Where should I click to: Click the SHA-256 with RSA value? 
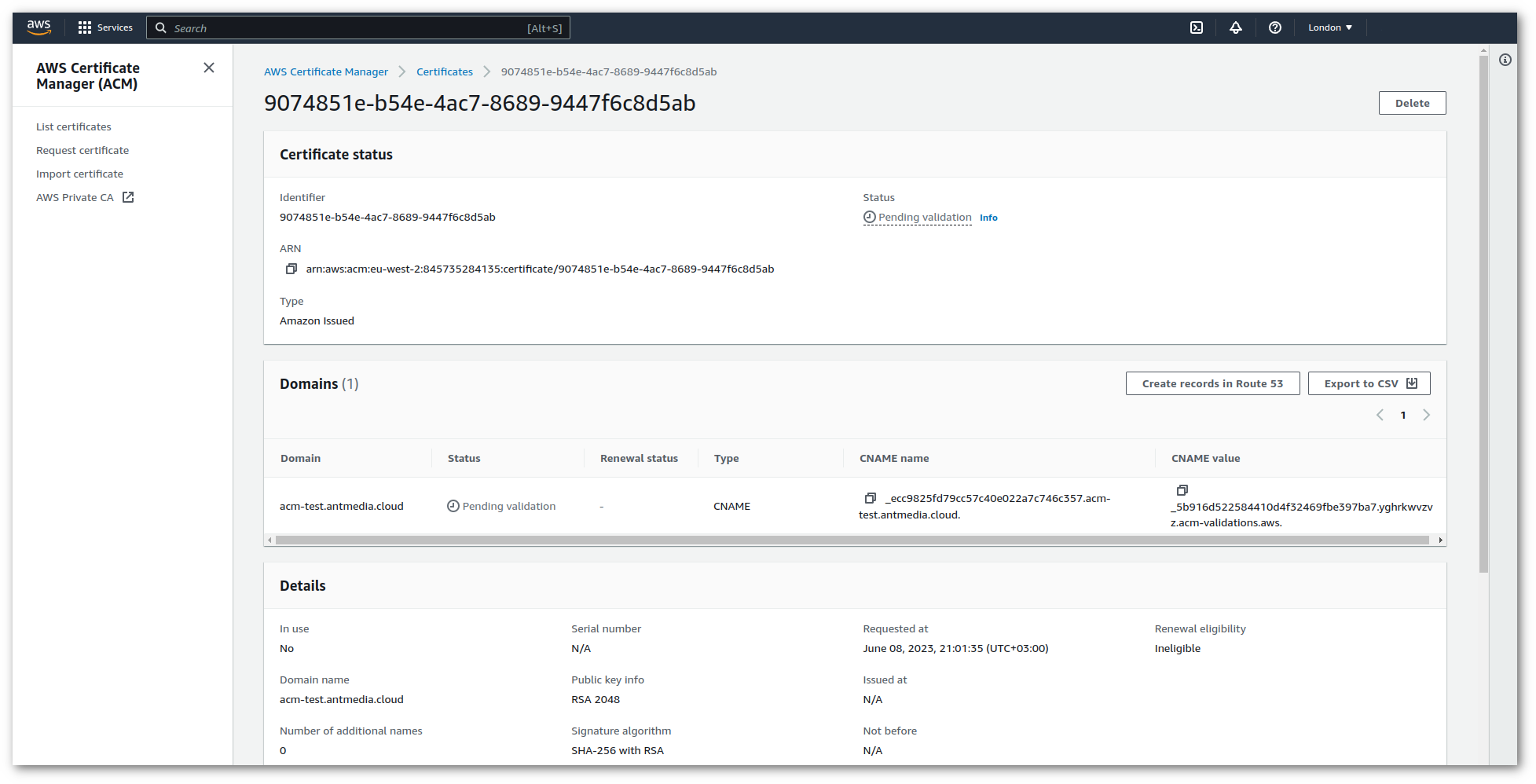pyautogui.click(x=618, y=750)
